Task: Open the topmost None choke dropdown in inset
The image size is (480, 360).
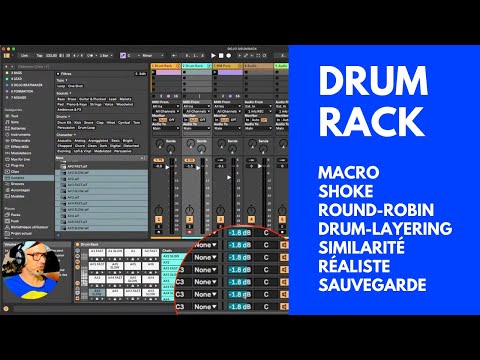Action: (206, 245)
